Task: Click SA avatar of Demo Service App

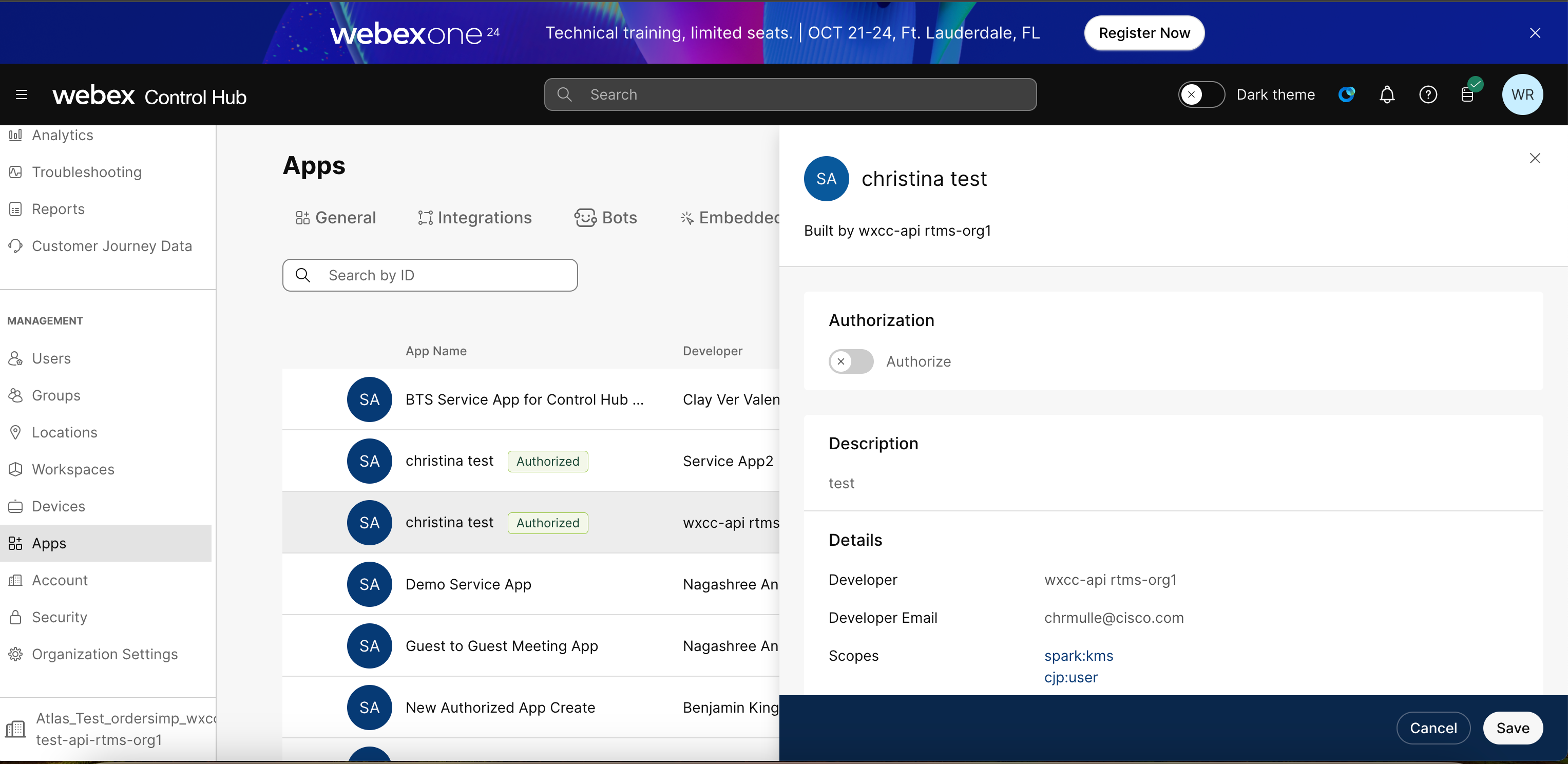Action: (370, 584)
